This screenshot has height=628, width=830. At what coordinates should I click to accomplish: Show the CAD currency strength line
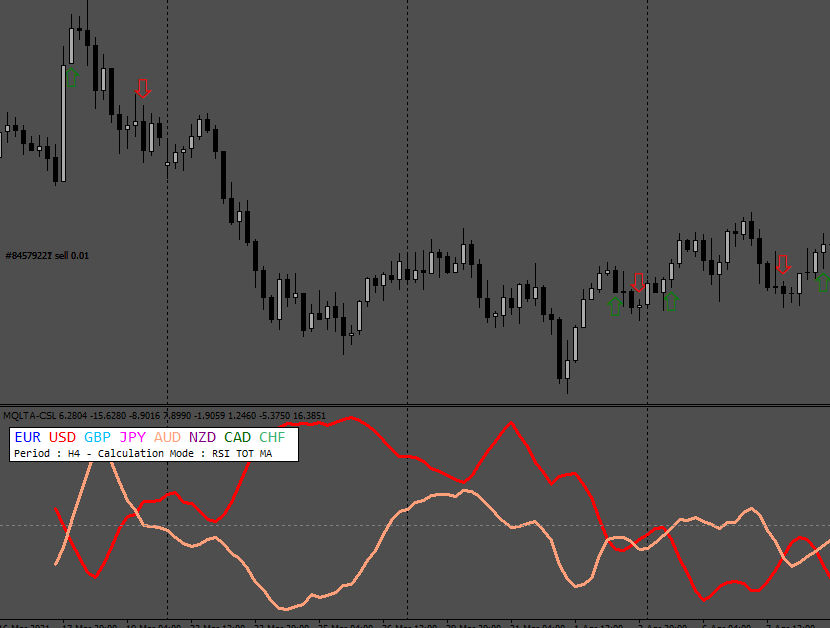[x=237, y=437]
